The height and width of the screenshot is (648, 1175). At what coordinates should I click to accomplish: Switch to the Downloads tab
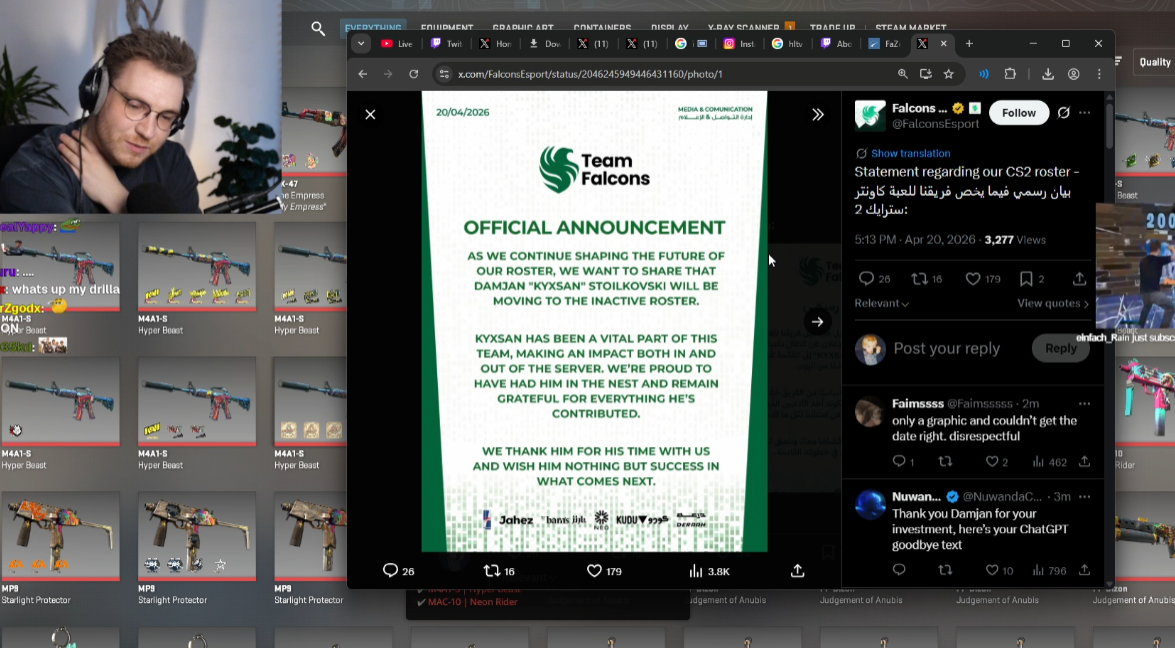coord(545,43)
